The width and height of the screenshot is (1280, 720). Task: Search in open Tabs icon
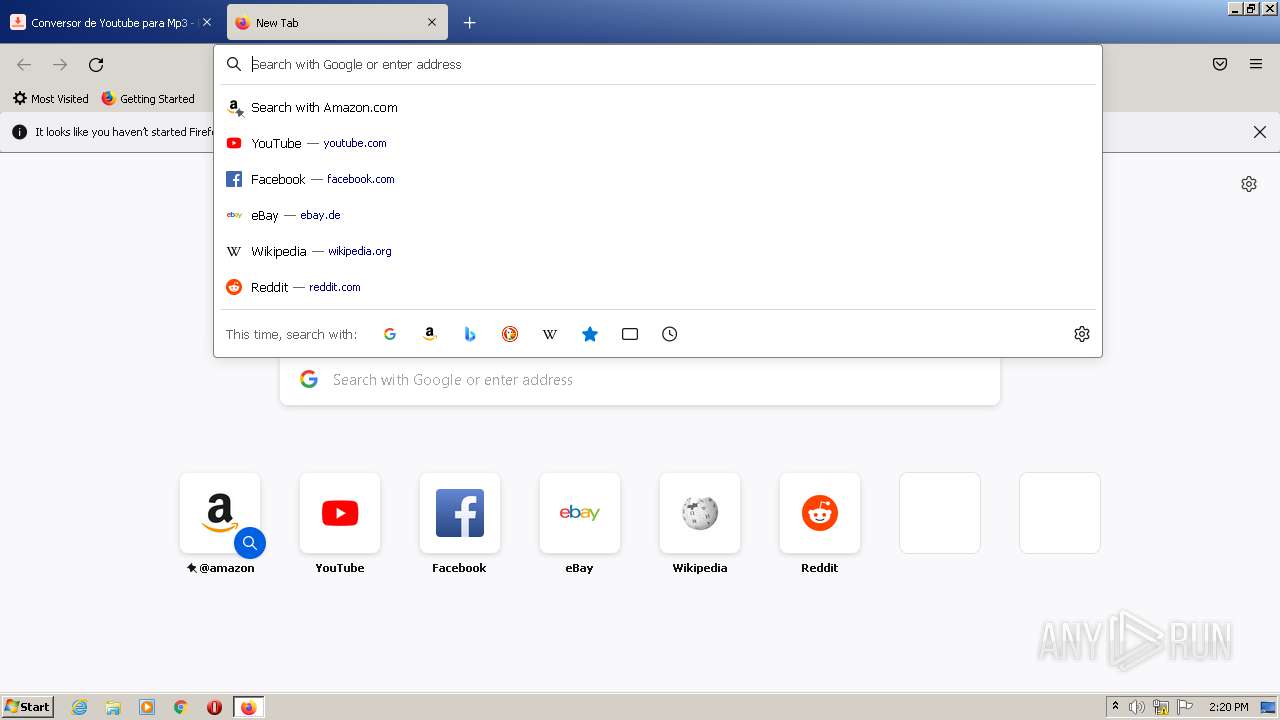coord(630,334)
